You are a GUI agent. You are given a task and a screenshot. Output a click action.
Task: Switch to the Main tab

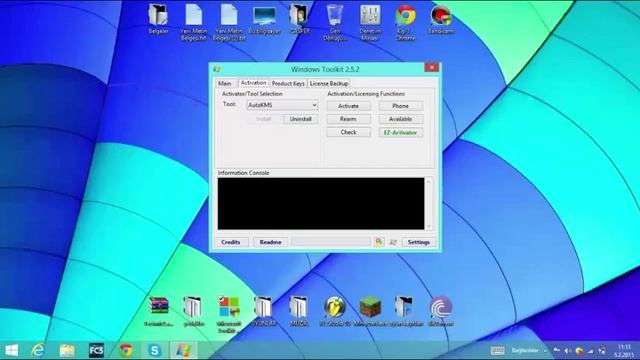coord(224,83)
